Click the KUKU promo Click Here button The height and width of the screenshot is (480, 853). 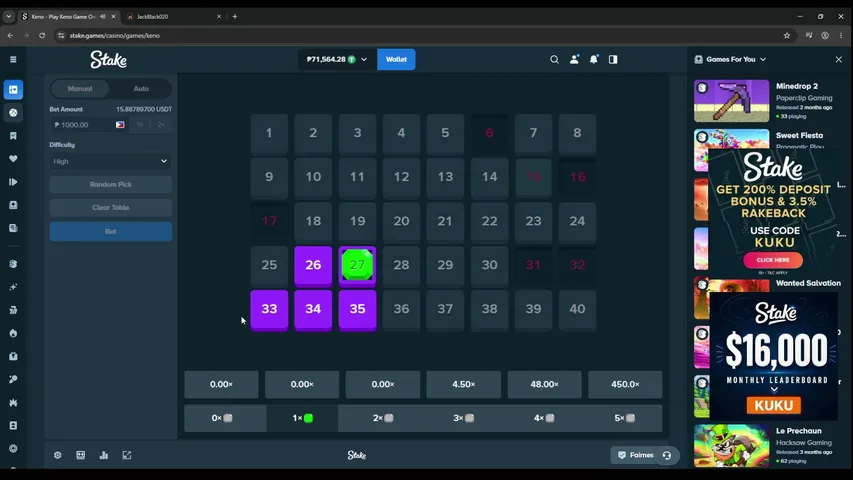[772, 260]
